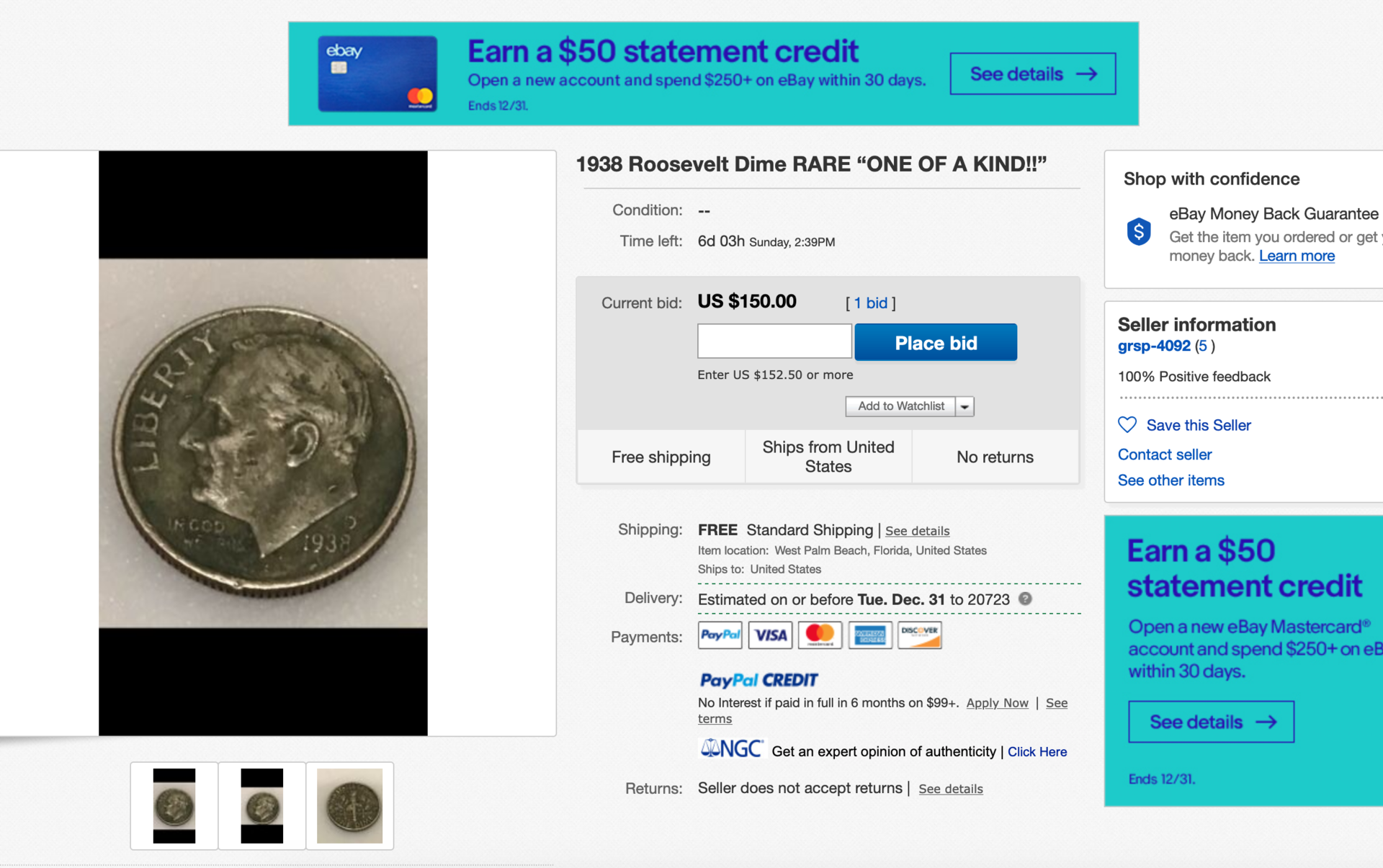Open seller grsp-4092 profile link

tap(1153, 346)
